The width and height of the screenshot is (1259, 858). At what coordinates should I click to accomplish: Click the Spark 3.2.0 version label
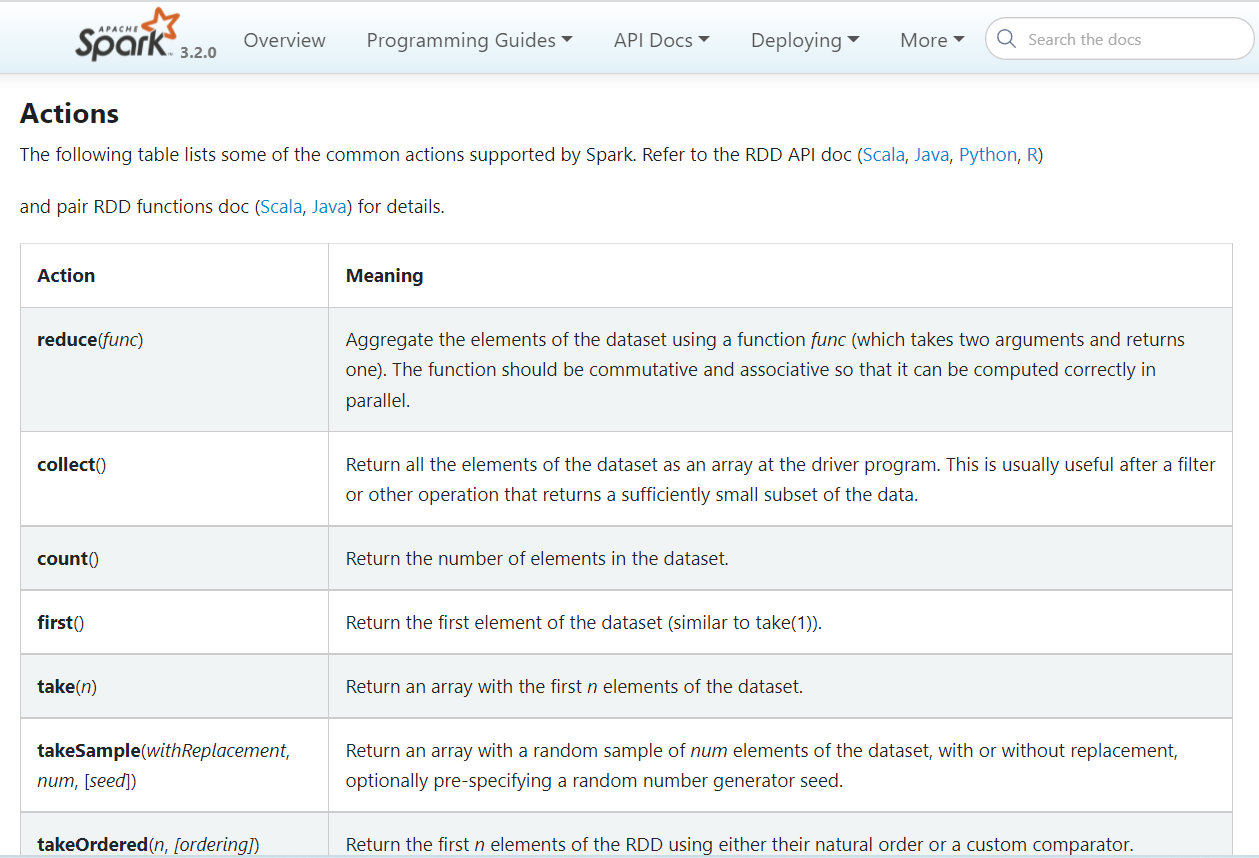pyautogui.click(x=198, y=52)
